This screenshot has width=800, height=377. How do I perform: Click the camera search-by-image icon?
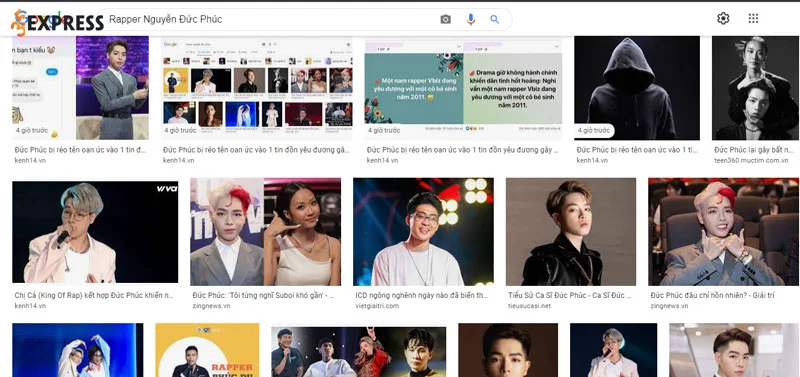tap(445, 19)
